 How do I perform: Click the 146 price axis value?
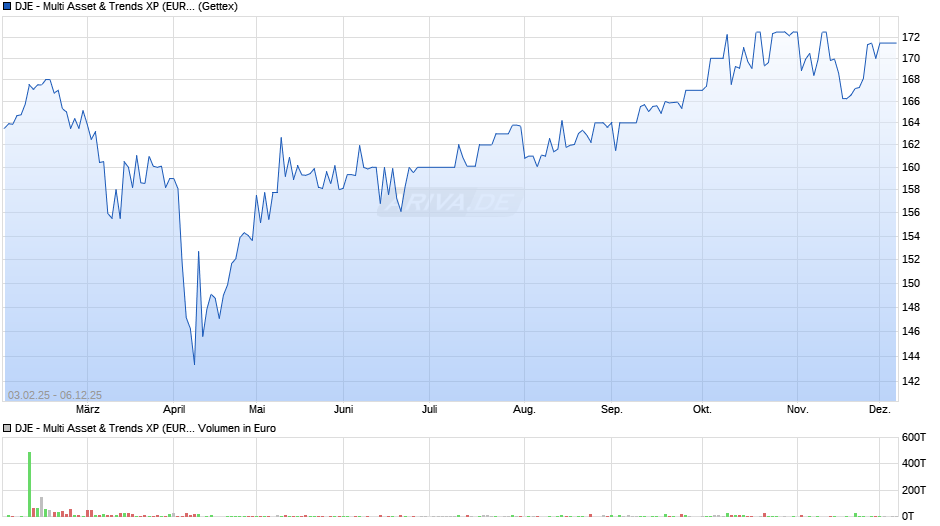[x=911, y=331]
